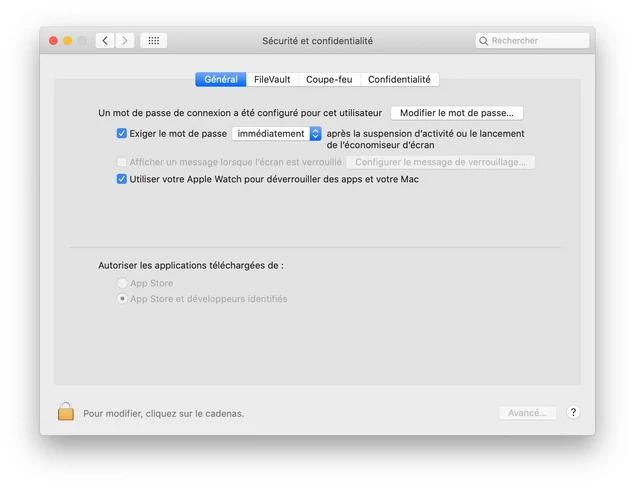Disable the Apple Watch unlock checkbox
Screen dimensions: 635x488
coord(121,179)
